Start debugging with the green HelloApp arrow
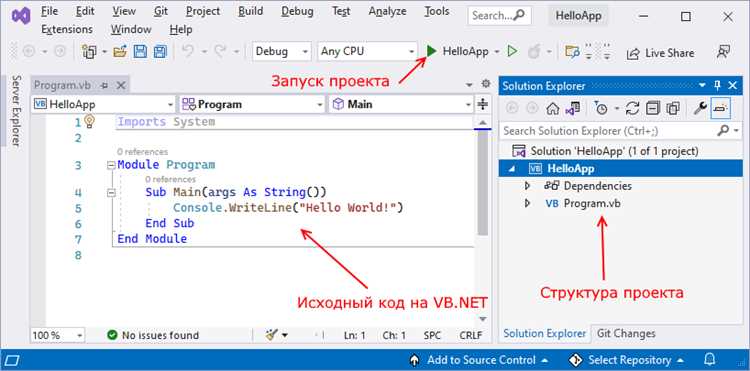 coord(432,51)
